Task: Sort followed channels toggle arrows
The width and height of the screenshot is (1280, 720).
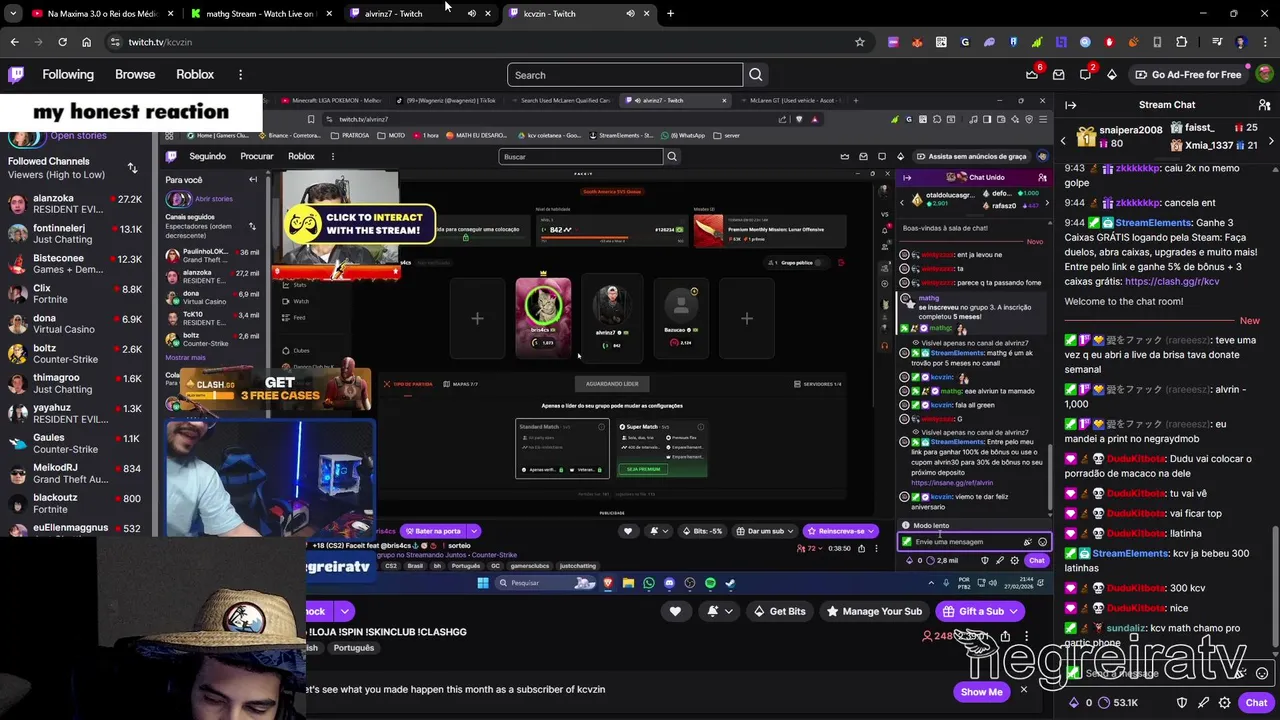Action: (132, 168)
